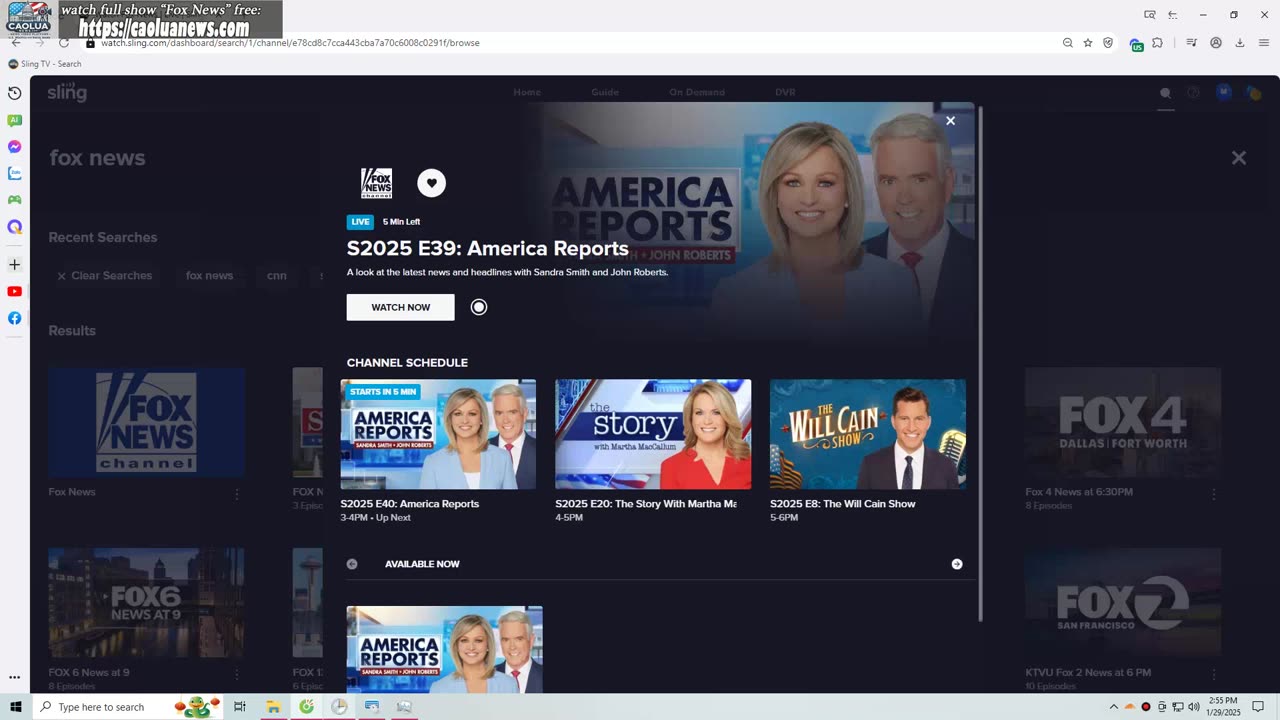Open more options for KTVU Fox 2 News
The image size is (1280, 720).
pyautogui.click(x=1214, y=674)
